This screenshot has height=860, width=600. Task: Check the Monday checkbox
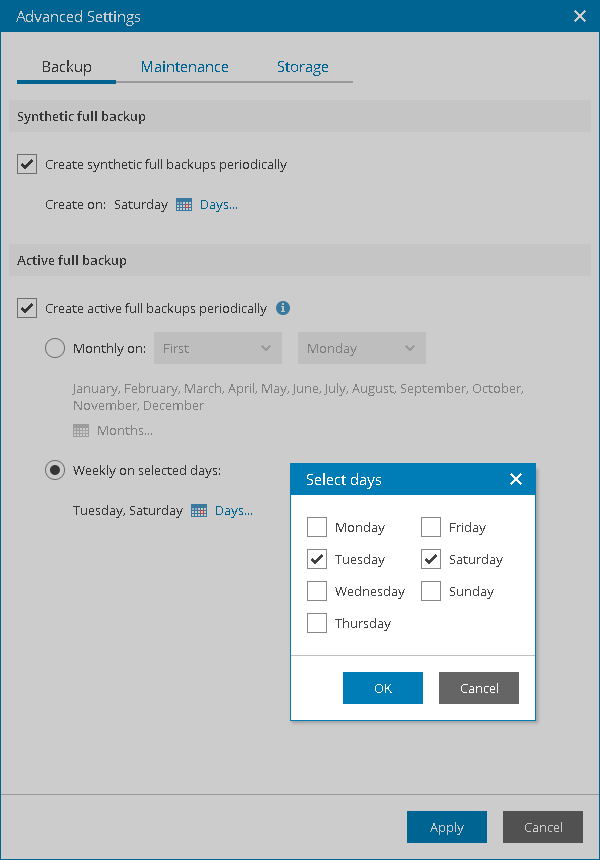tap(317, 527)
